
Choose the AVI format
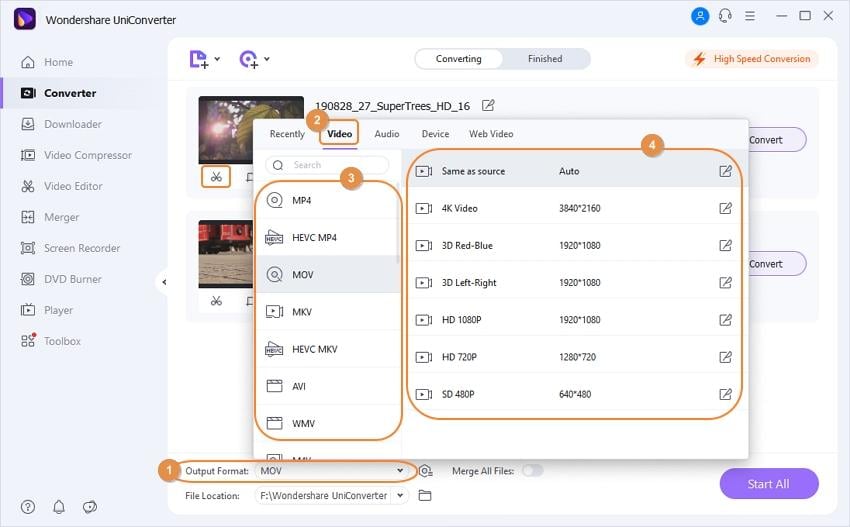click(327, 386)
